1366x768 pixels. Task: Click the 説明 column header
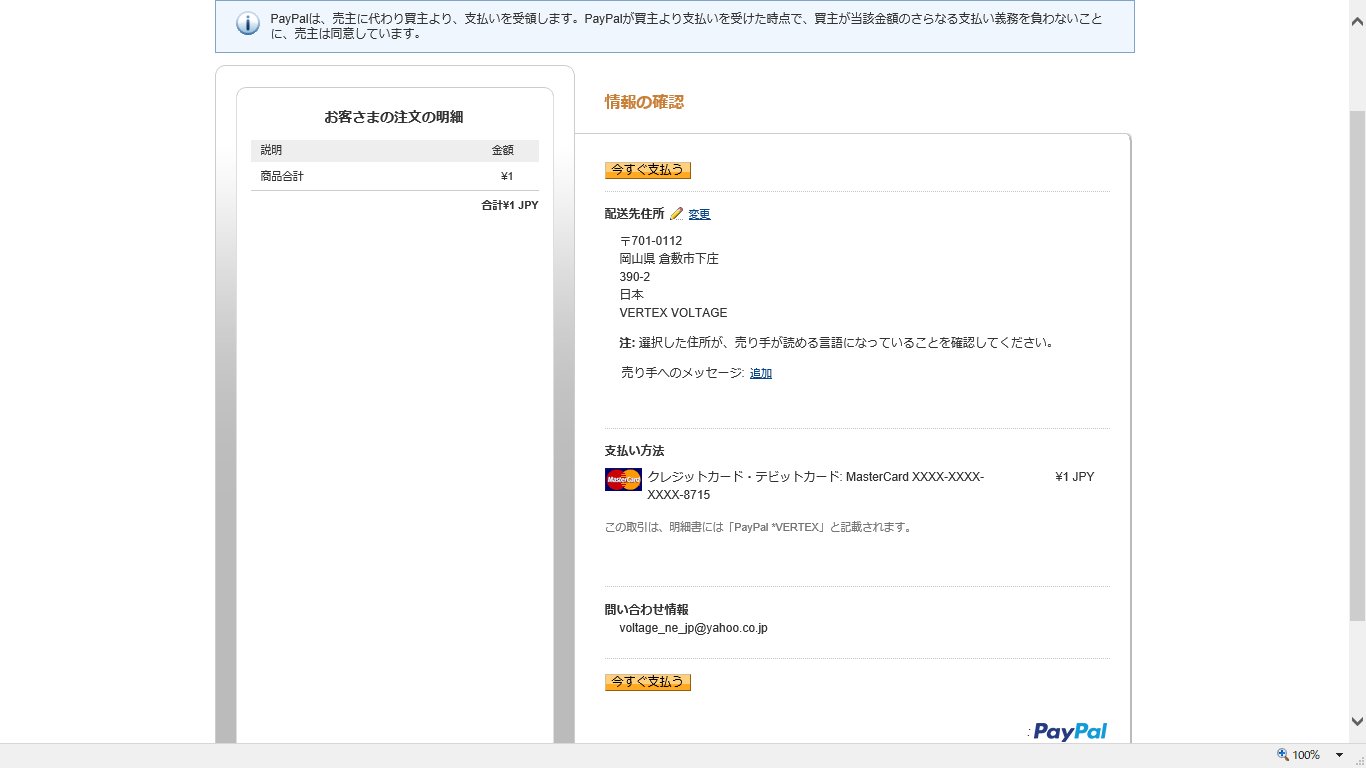tap(271, 150)
